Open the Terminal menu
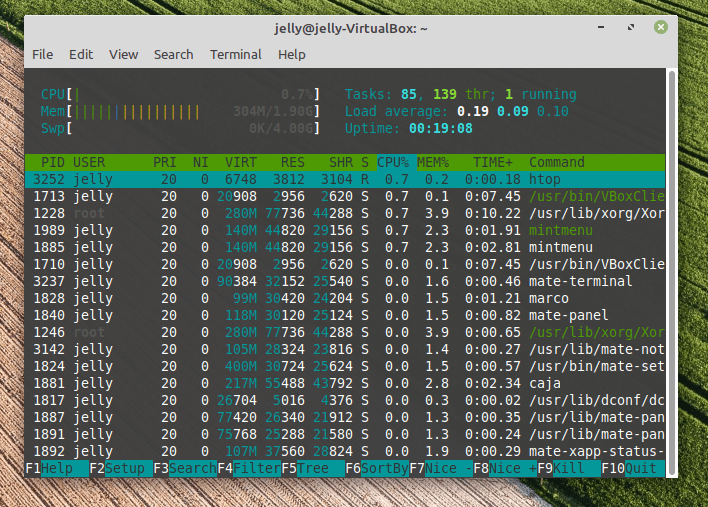Image resolution: width=708 pixels, height=507 pixels. pyautogui.click(x=235, y=55)
